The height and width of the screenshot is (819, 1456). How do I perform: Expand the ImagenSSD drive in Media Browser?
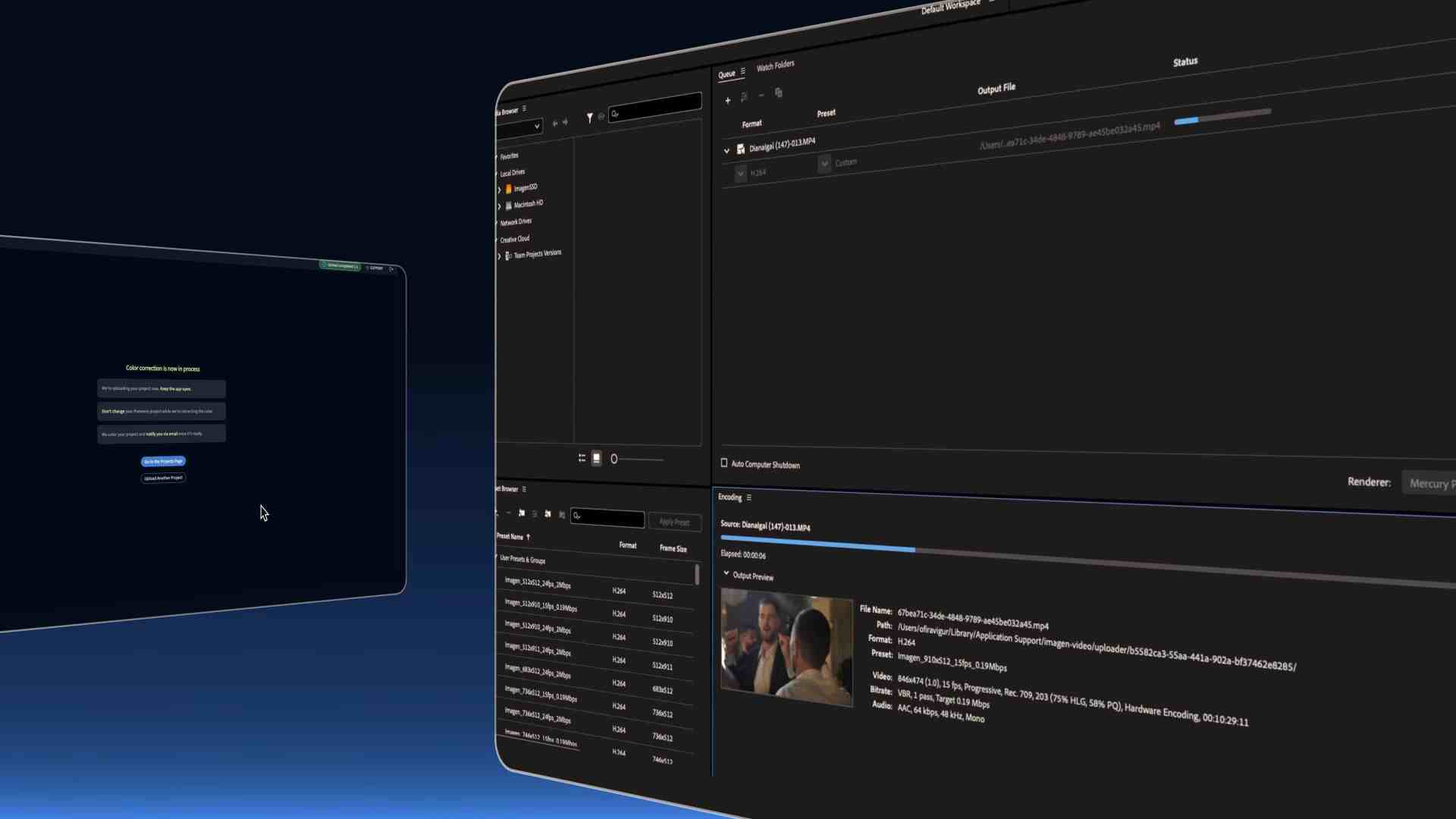click(x=499, y=187)
